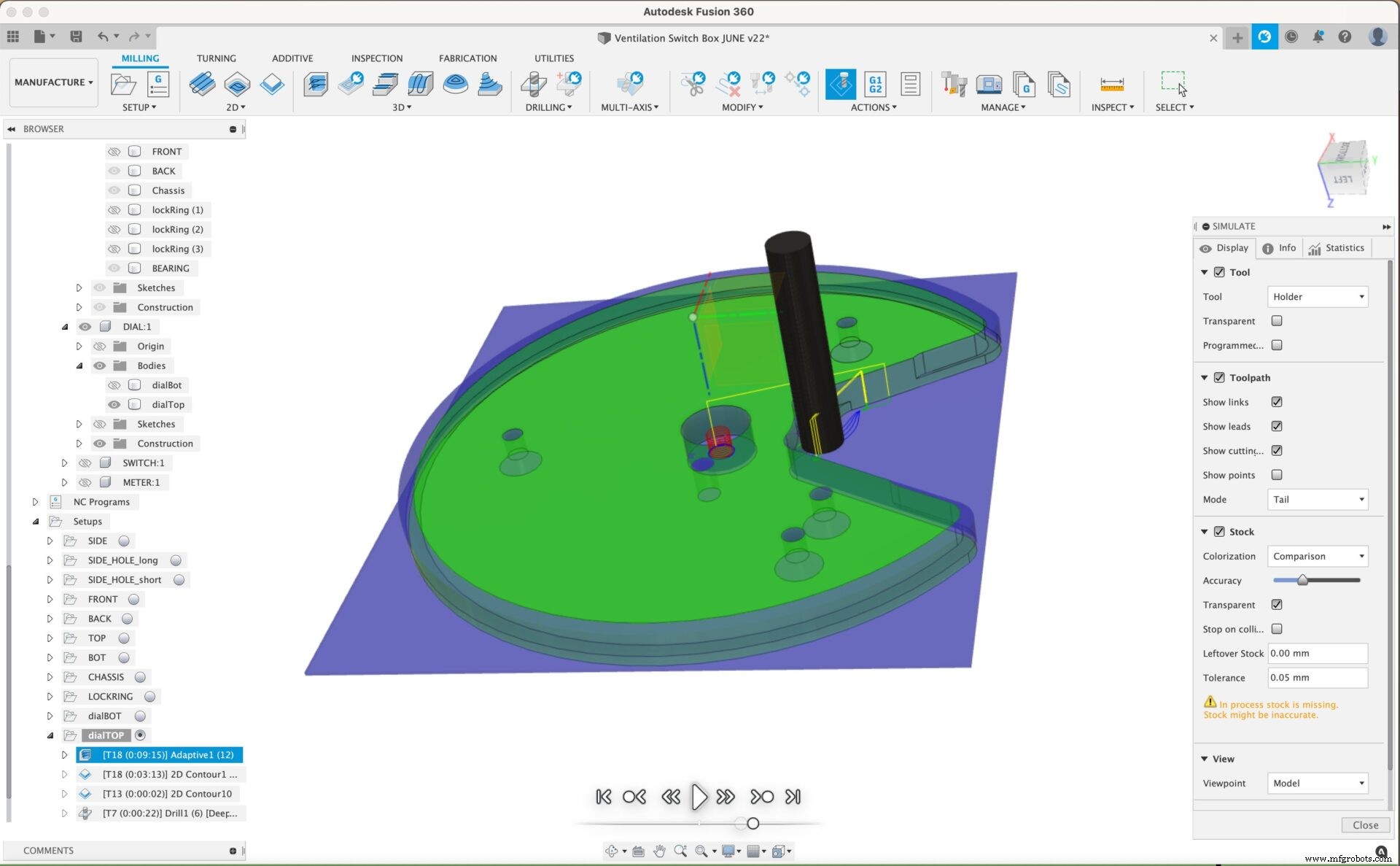Toggle Stock Transparent checkbox
Image resolution: width=1400 pixels, height=866 pixels.
point(1277,605)
